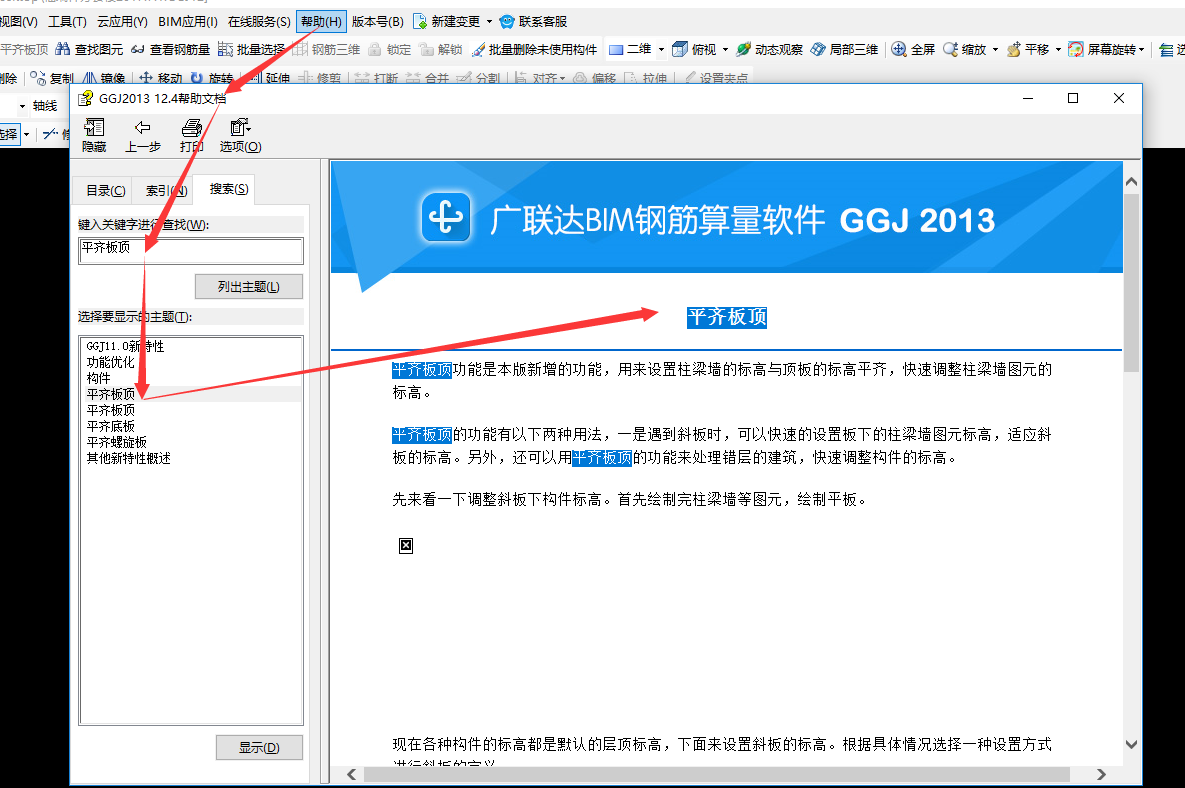Open dropdown arrow next to 俯视
1185x788 pixels.
(x=726, y=49)
